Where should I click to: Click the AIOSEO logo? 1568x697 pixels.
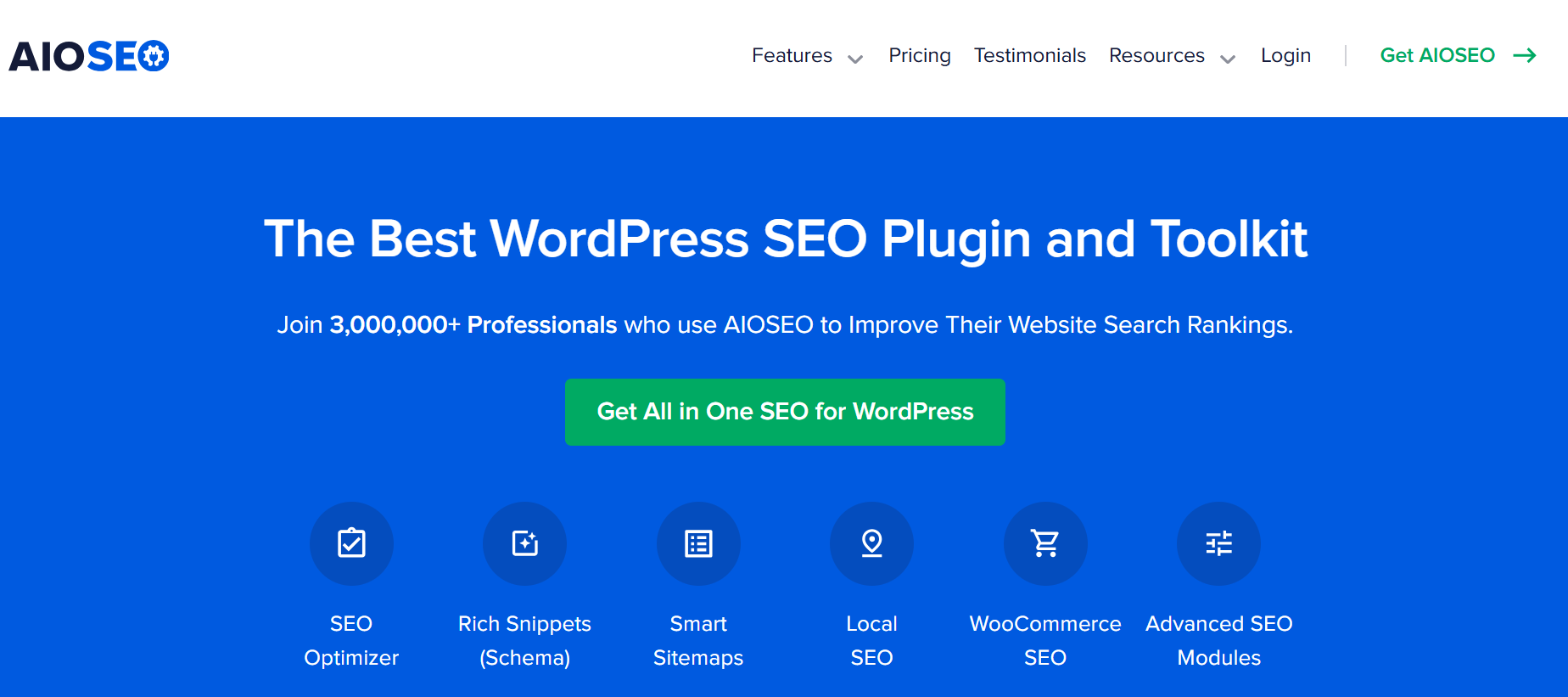coord(89,56)
